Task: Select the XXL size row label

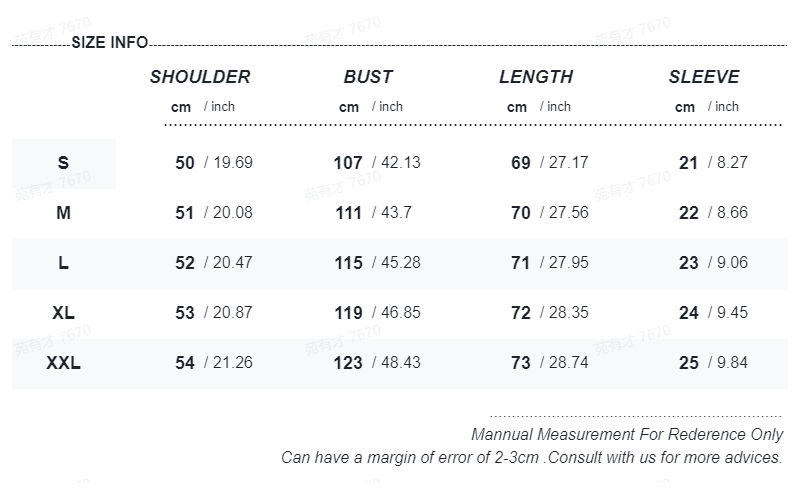Action: (x=63, y=363)
